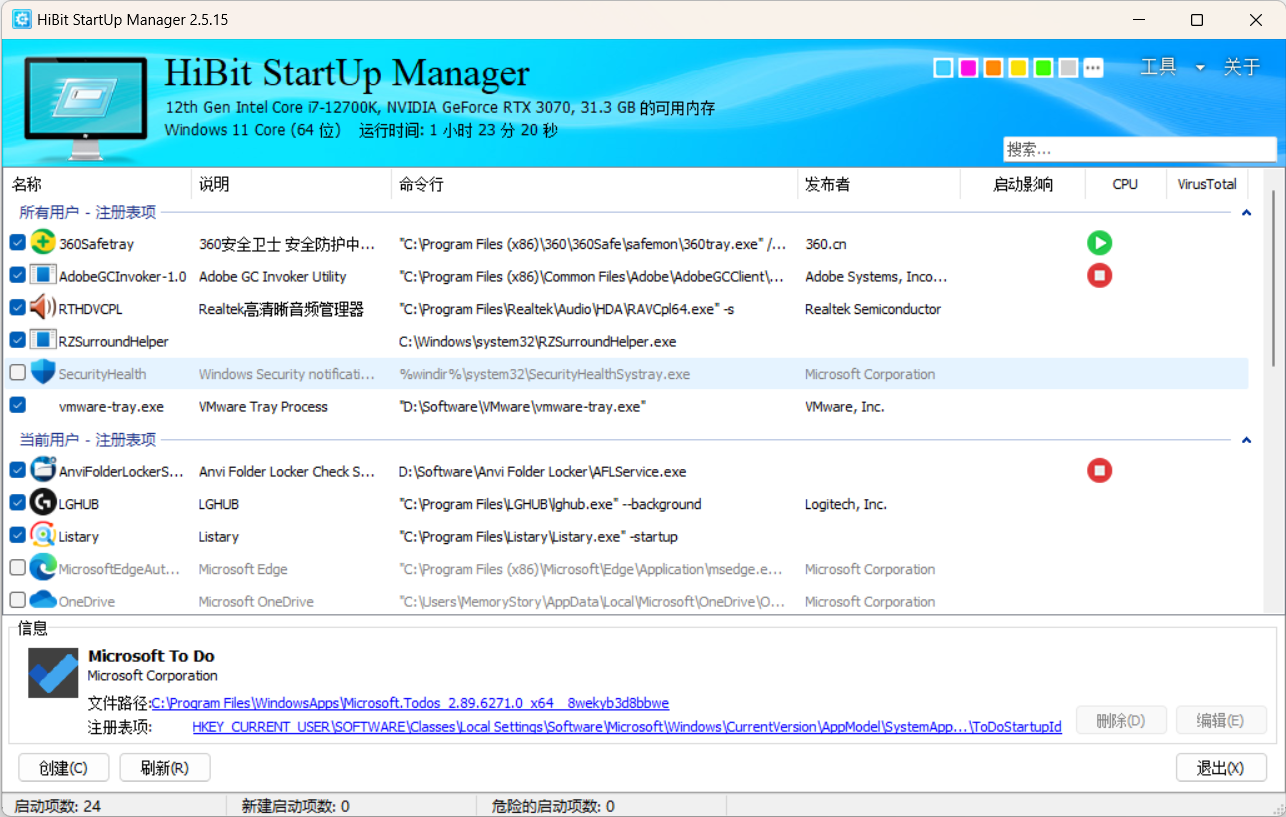Viewport: 1286px width, 817px height.
Task: Click the SecurityHealth blue shield icon
Action: [43, 373]
